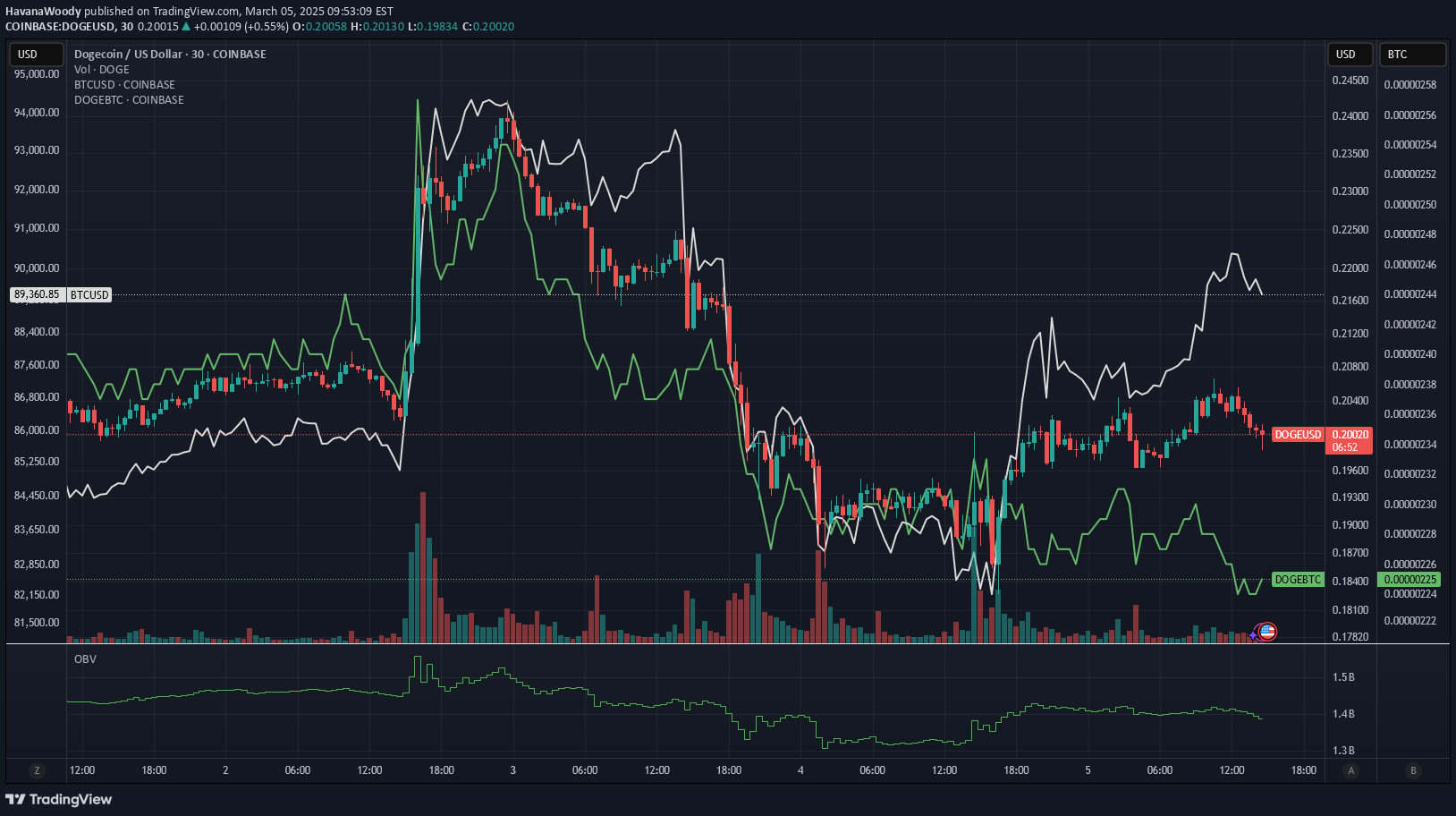Click the 1.5 B OBV scale label
1456x816 pixels.
coord(1343,677)
